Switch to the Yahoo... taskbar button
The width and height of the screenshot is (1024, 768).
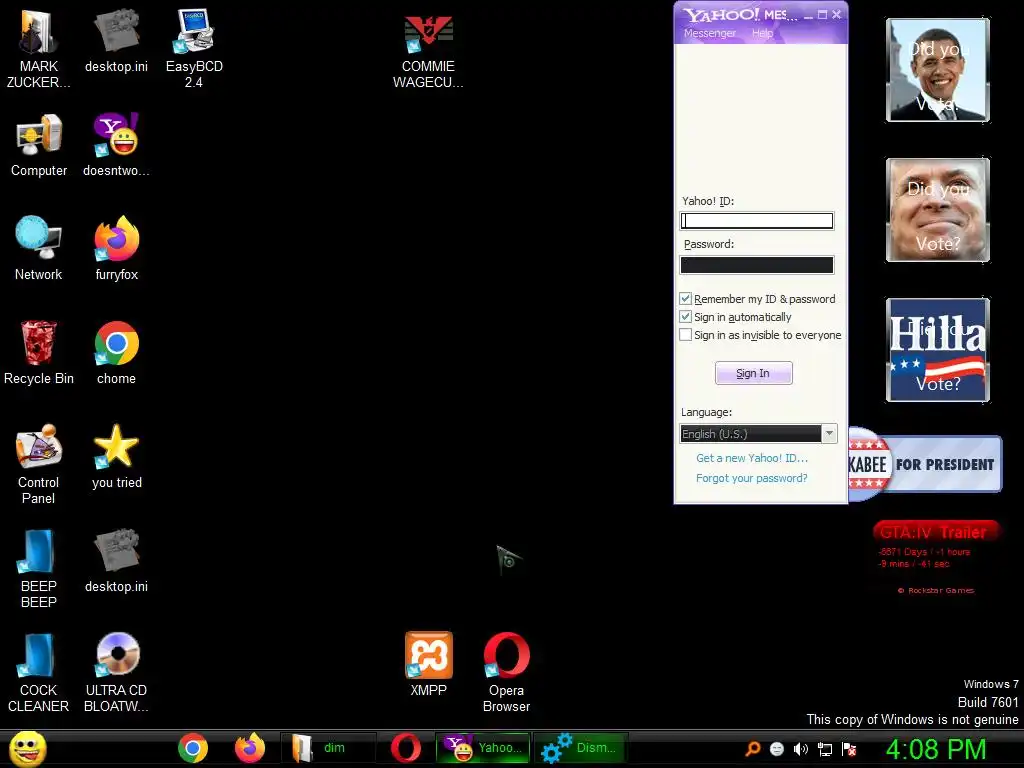click(483, 748)
